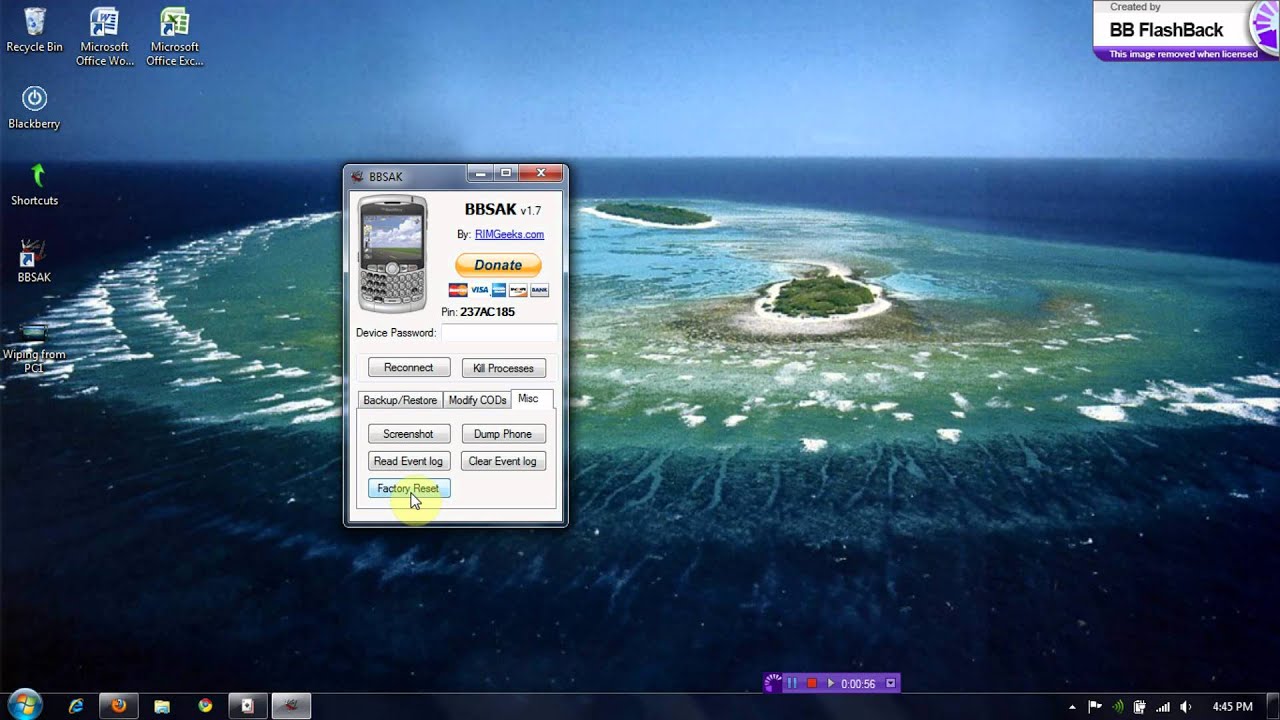Click the BBSAK taskbar button
Image resolution: width=1280 pixels, height=720 pixels.
(x=291, y=706)
